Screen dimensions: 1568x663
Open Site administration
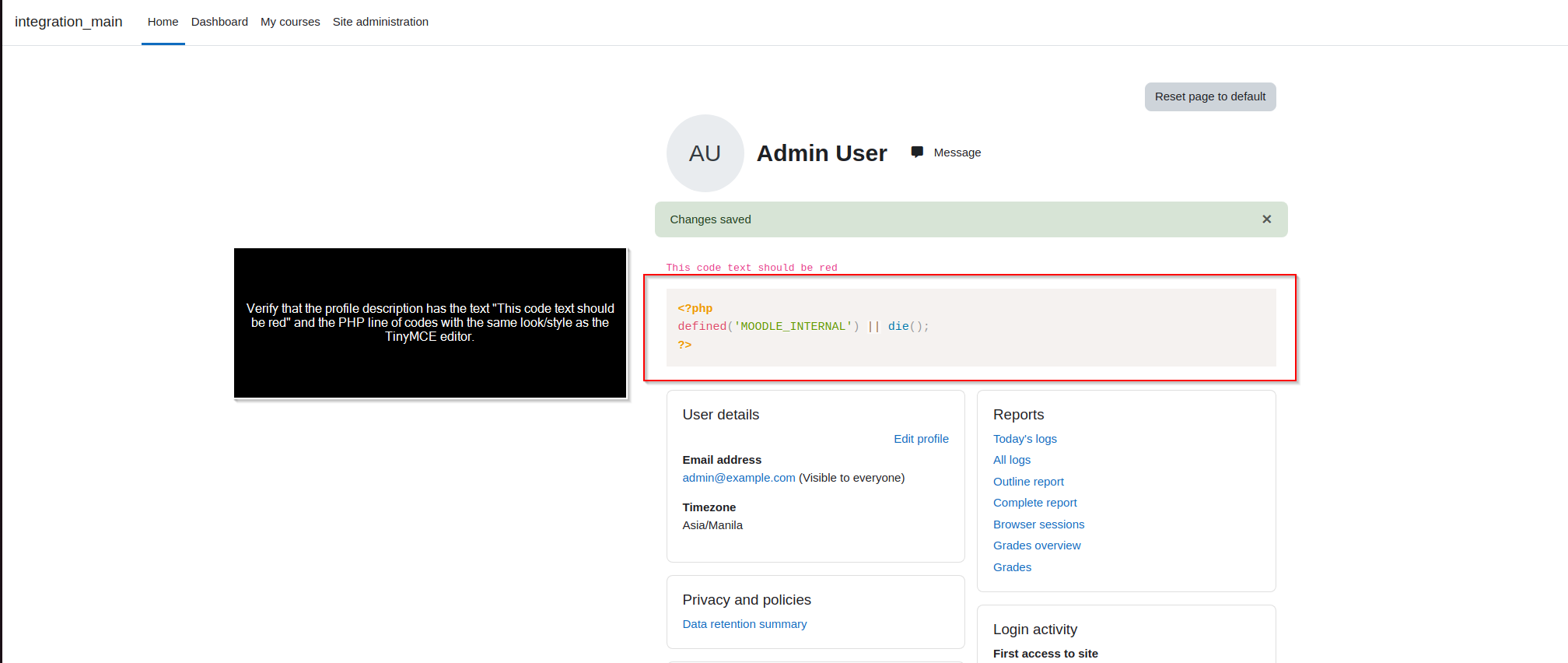[x=380, y=22]
